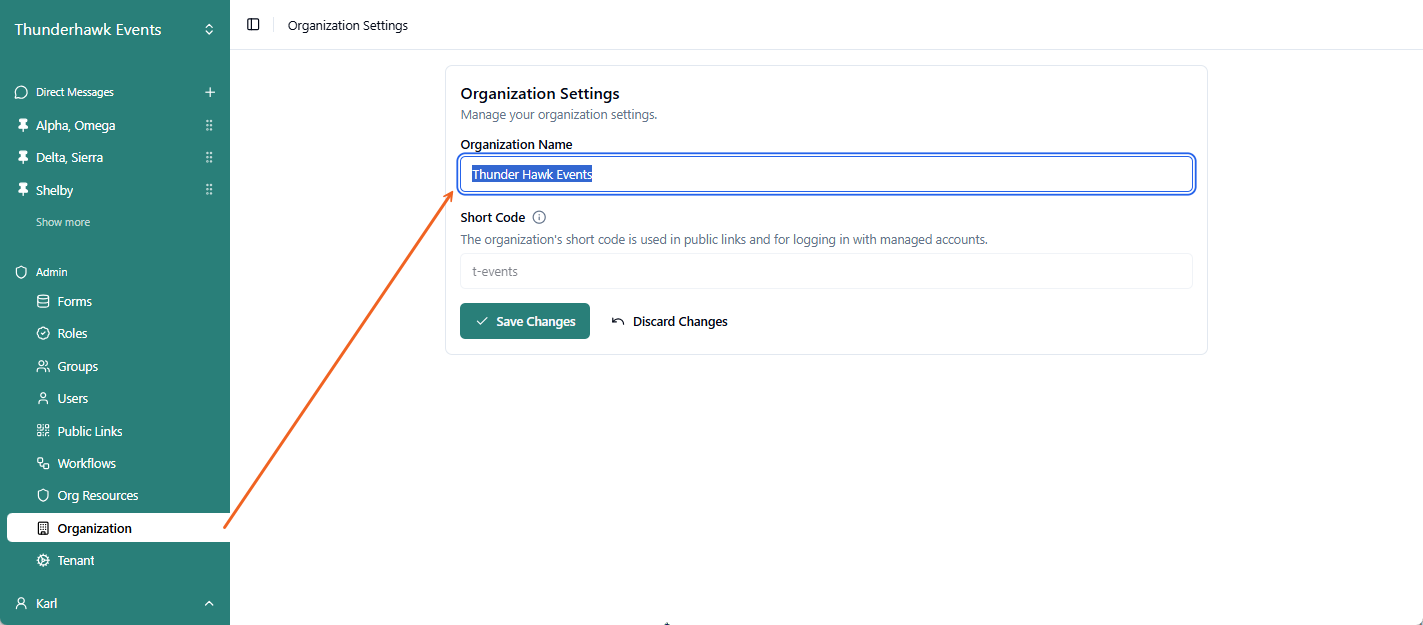Open Org Resources page
1423x625 pixels.
[97, 495]
